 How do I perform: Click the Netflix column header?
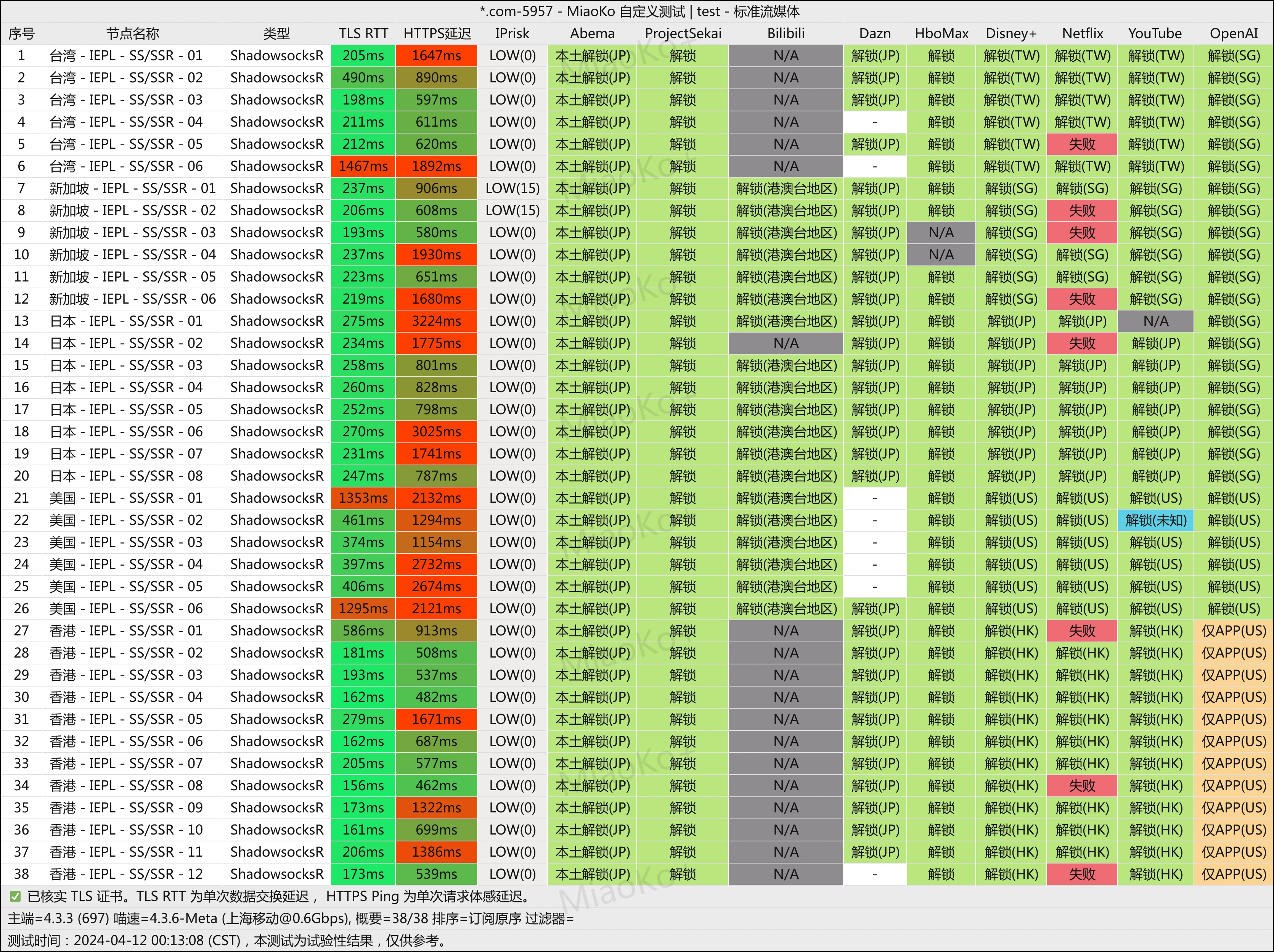click(1082, 34)
